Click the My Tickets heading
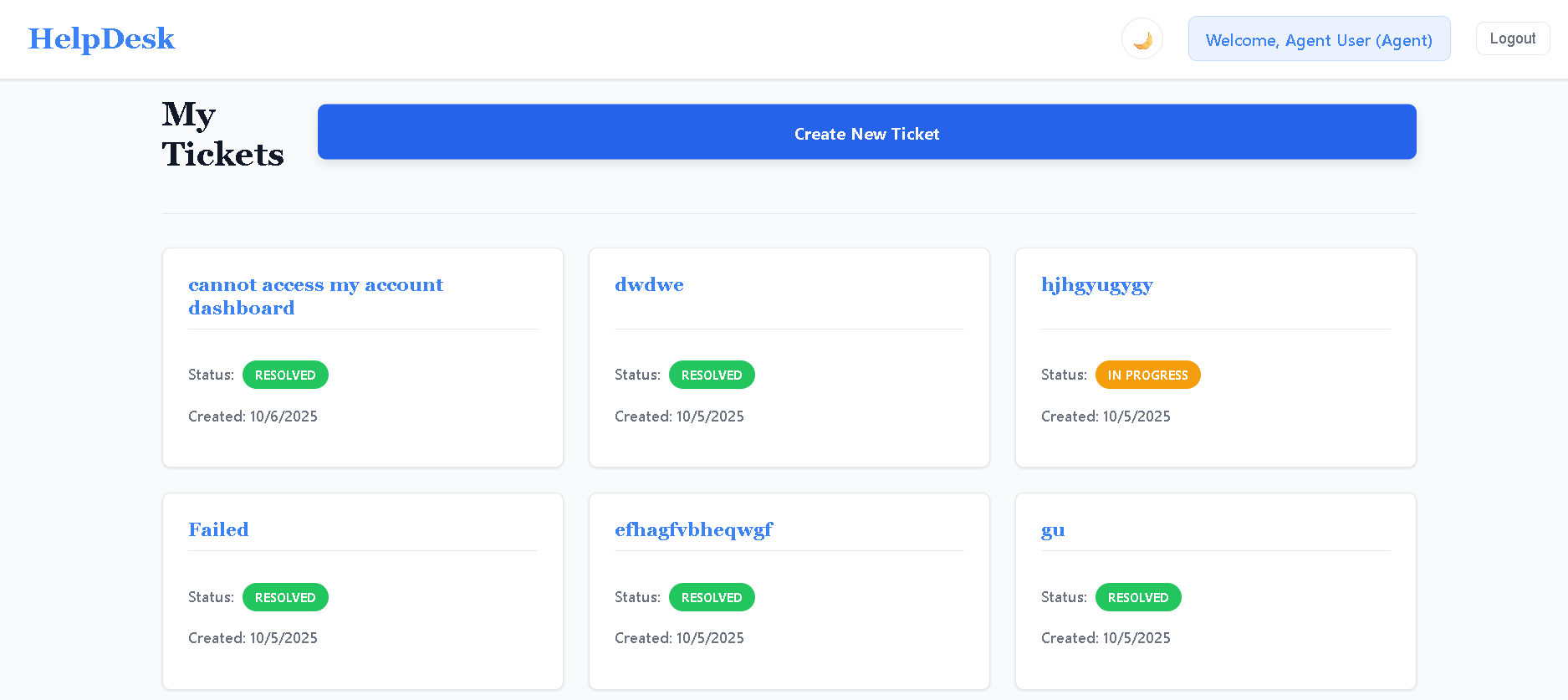 tap(222, 135)
